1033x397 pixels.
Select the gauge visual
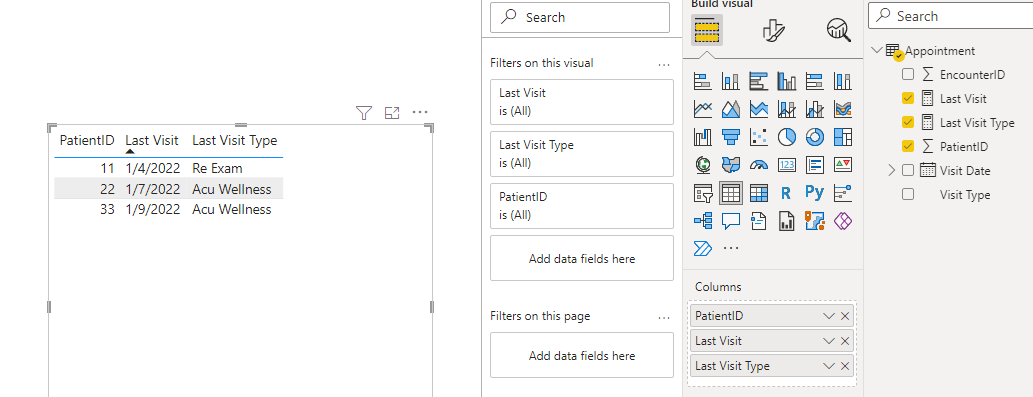point(759,165)
